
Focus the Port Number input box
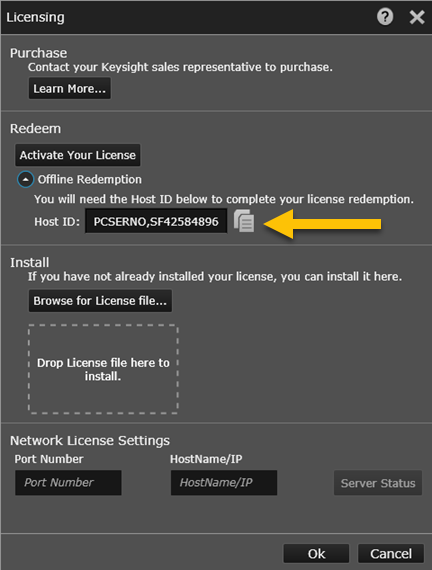(x=68, y=483)
